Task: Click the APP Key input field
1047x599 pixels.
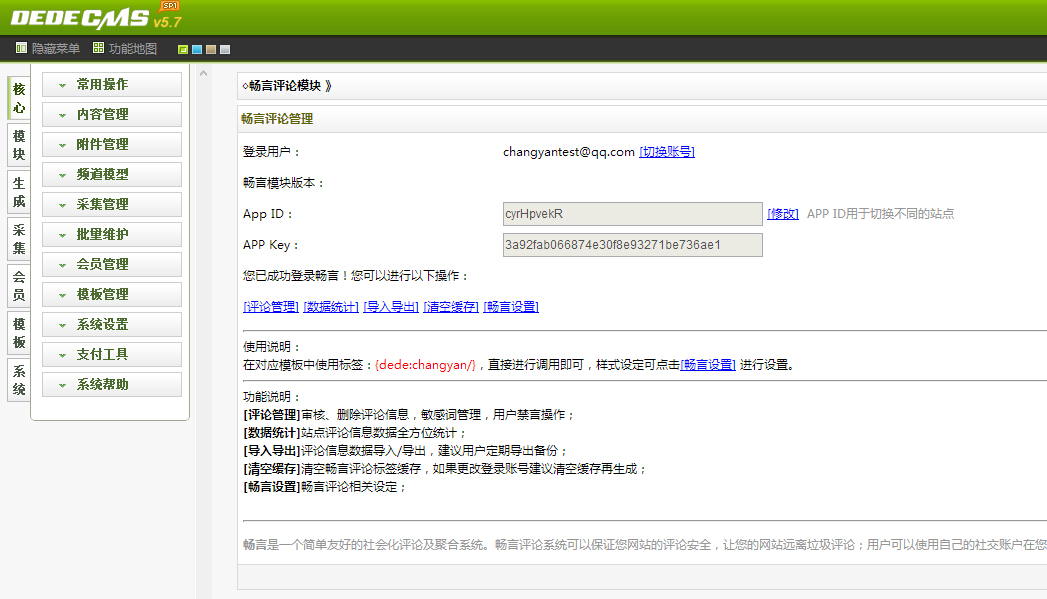Action: 632,245
